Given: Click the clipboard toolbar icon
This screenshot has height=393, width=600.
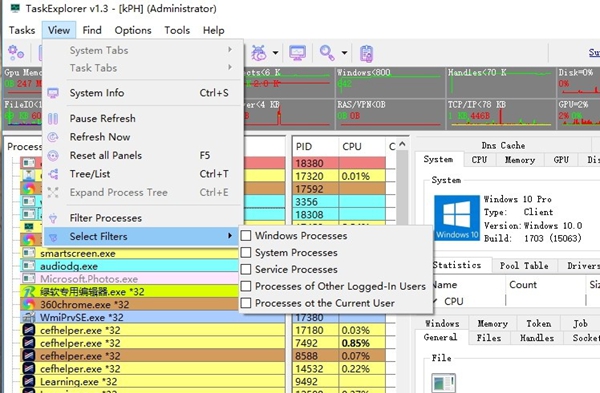Looking at the screenshot, I should click(366, 53).
